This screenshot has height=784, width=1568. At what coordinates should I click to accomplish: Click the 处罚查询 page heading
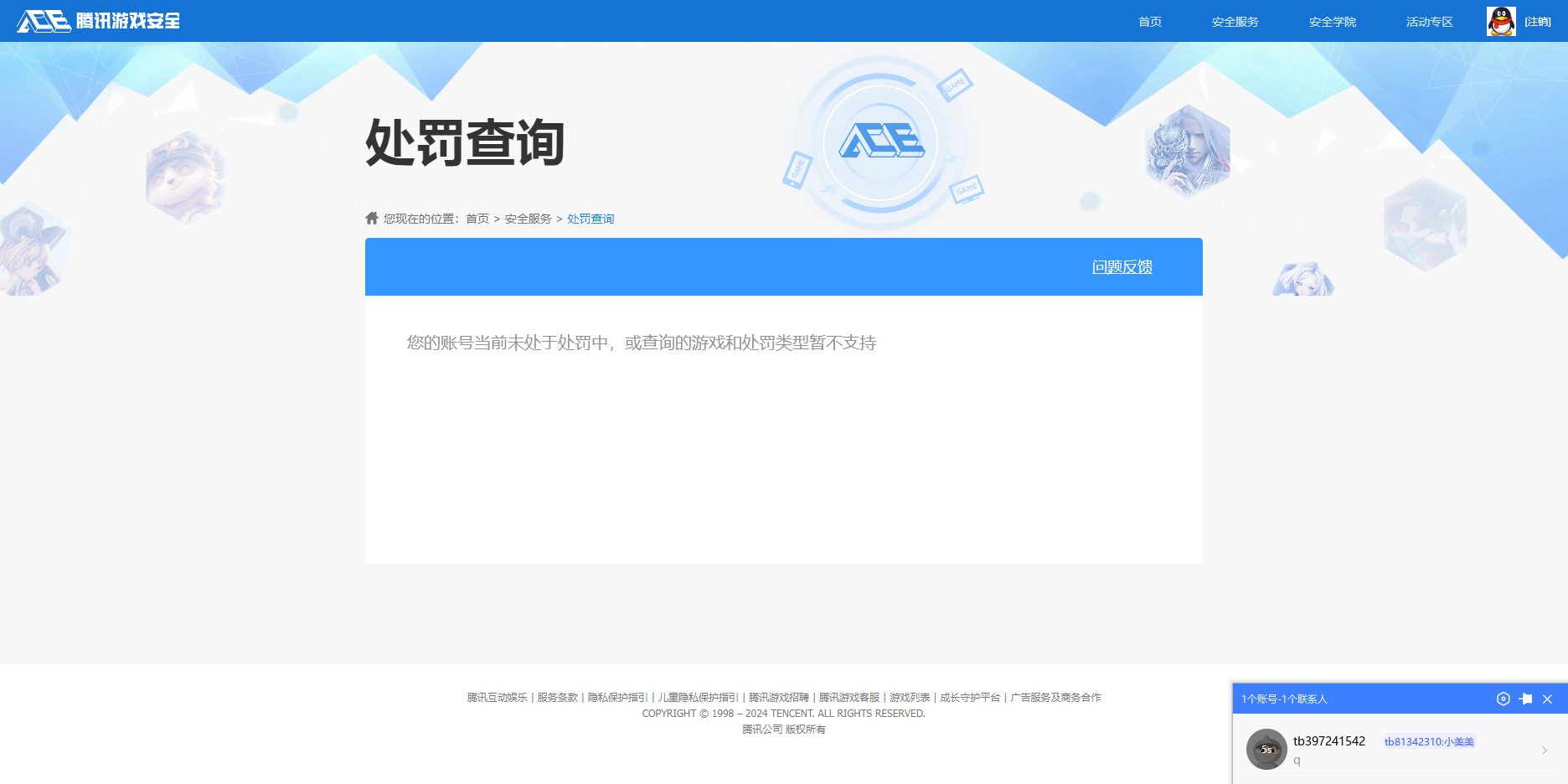[465, 142]
